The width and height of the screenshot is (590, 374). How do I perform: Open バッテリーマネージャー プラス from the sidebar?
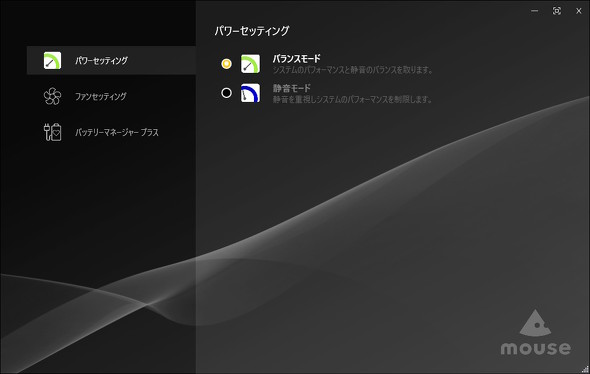(111, 132)
